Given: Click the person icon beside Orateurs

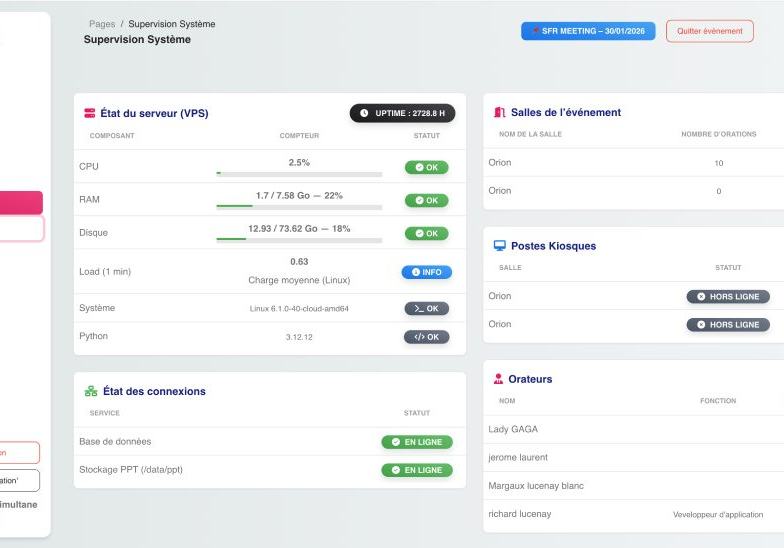Looking at the screenshot, I should point(498,380).
